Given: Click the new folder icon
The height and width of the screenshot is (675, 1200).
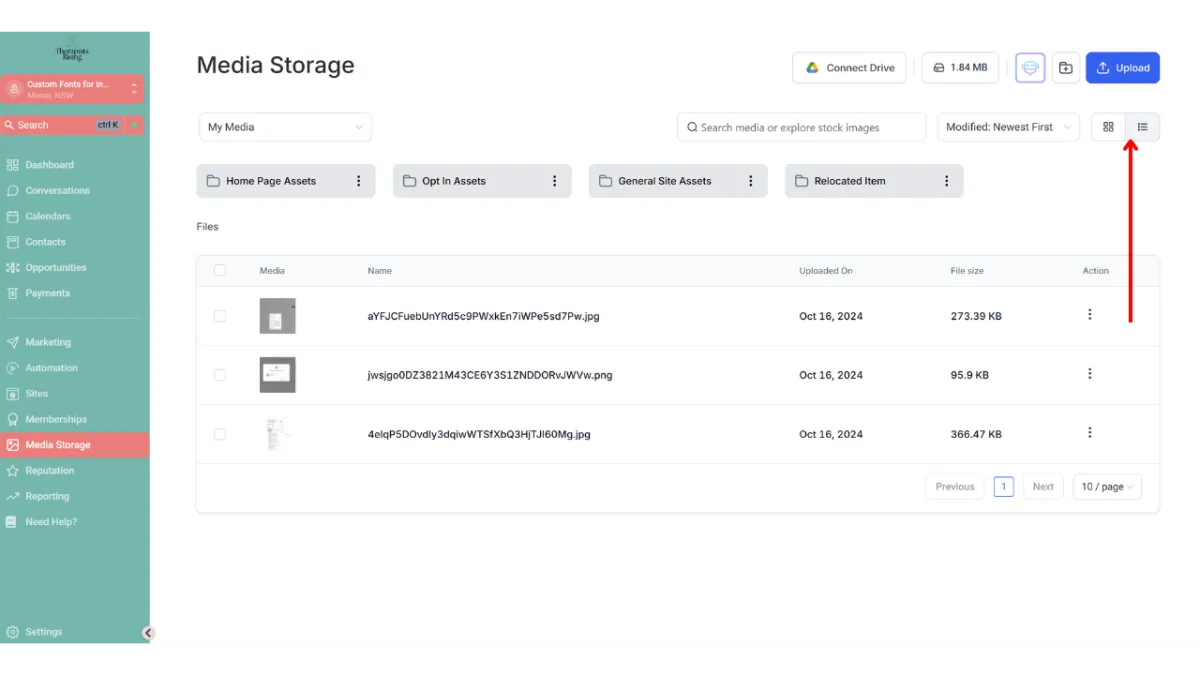Looking at the screenshot, I should click(x=1066, y=68).
